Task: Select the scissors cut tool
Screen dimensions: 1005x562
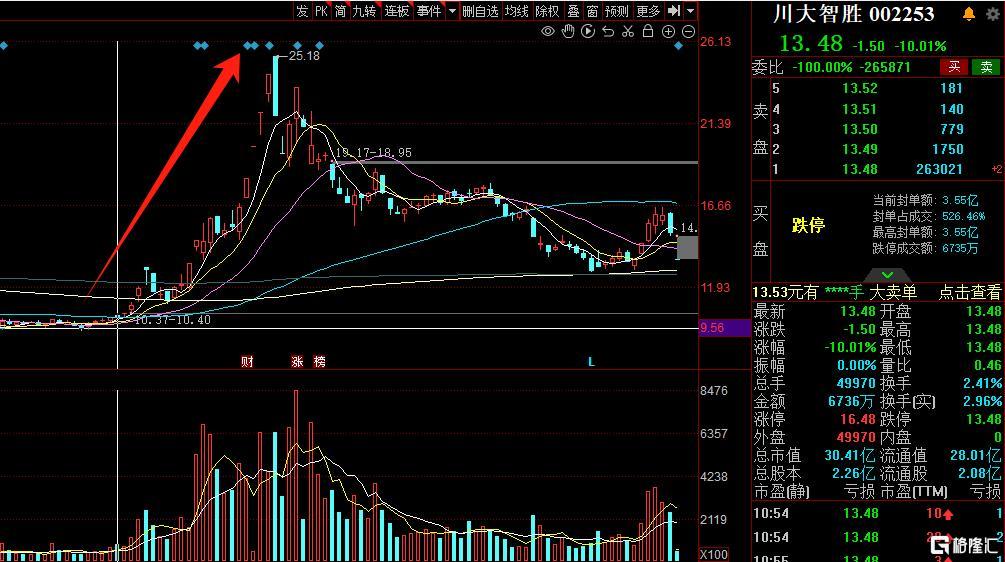Action: [628, 31]
